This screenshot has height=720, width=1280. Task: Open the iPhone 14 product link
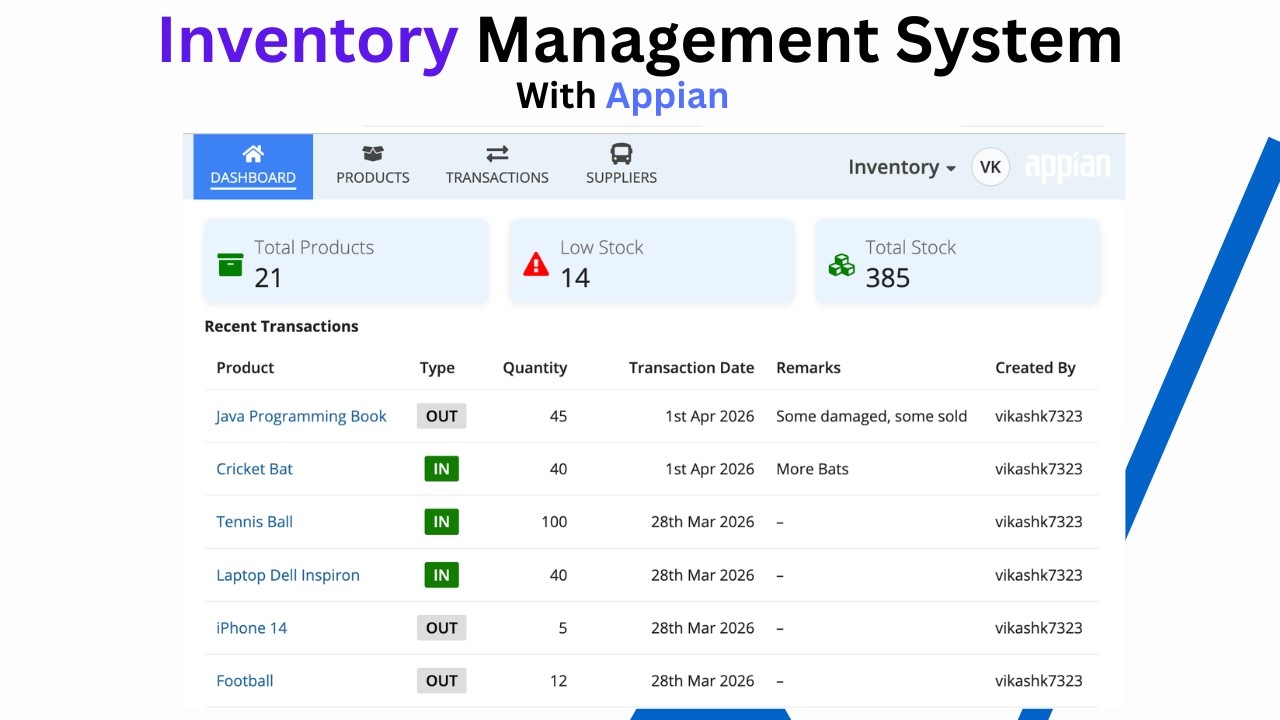251,628
